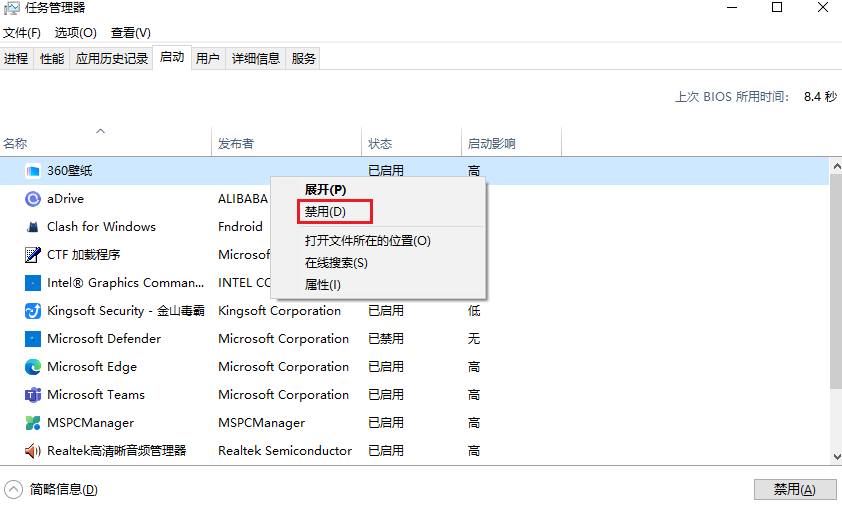Click the Microsoft Defender shield icon
Image resolution: width=842 pixels, height=505 pixels.
(x=32, y=339)
